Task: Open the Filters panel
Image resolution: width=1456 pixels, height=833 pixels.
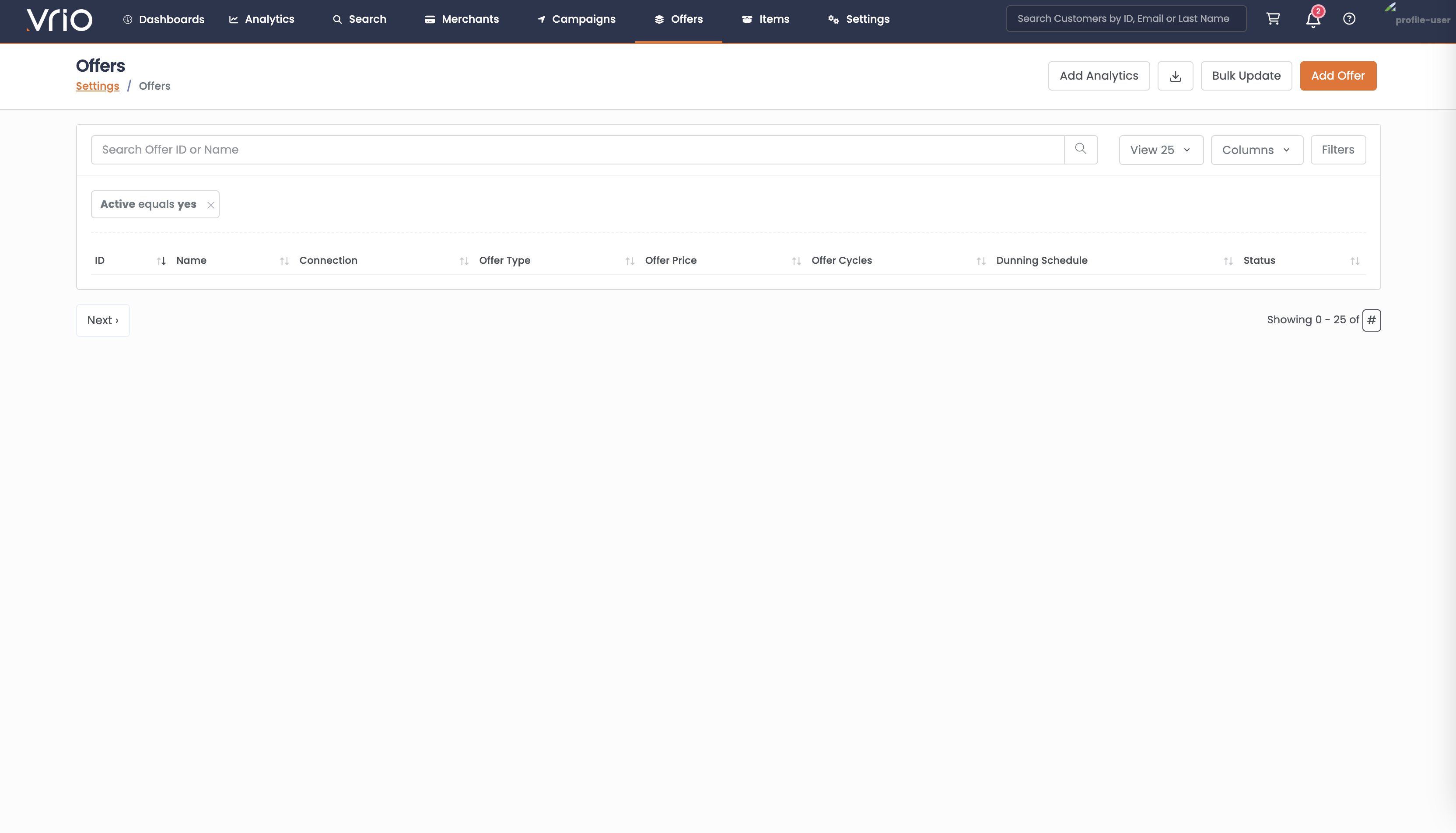Action: tap(1338, 150)
